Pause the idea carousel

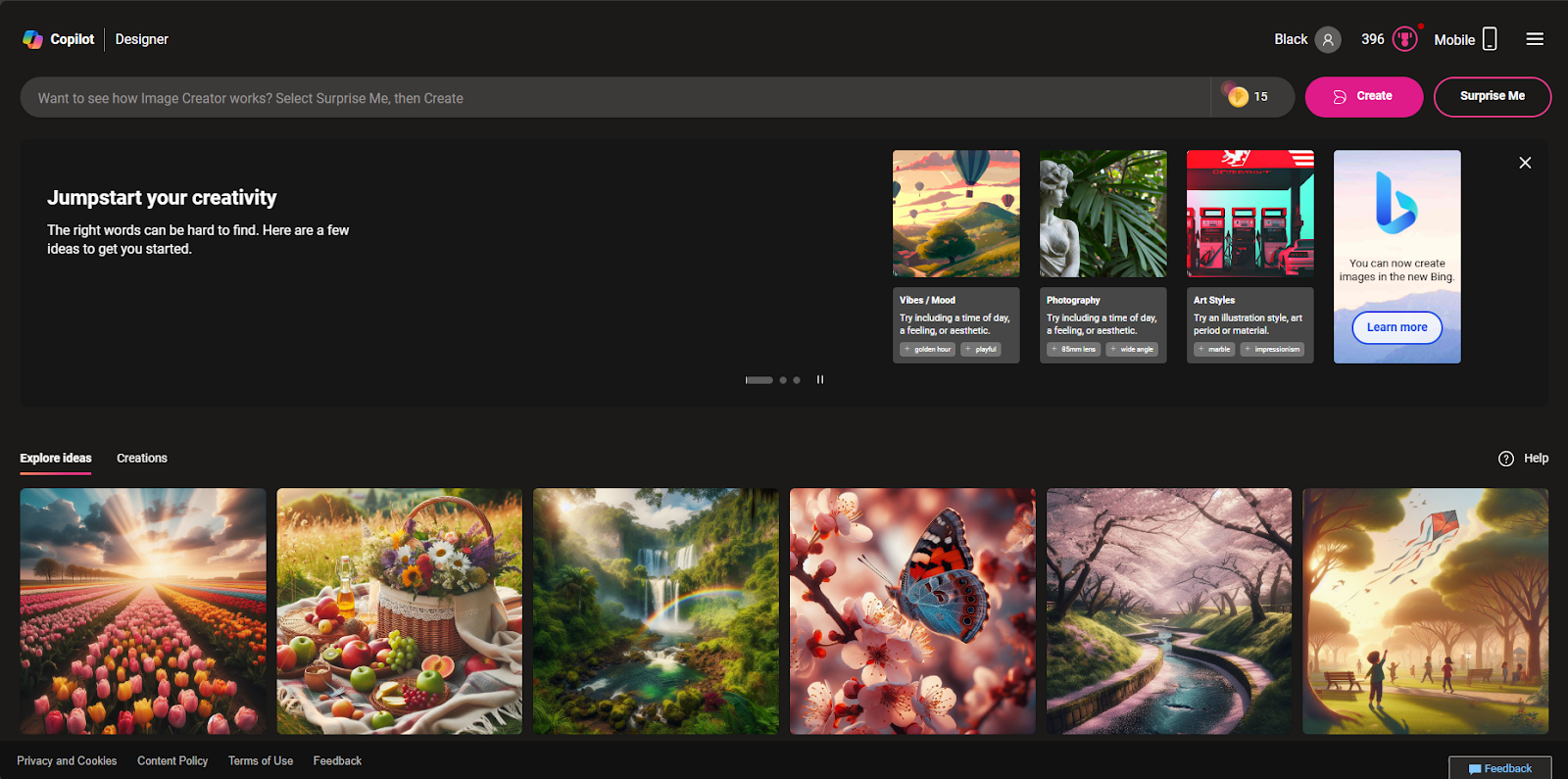pyautogui.click(x=820, y=379)
